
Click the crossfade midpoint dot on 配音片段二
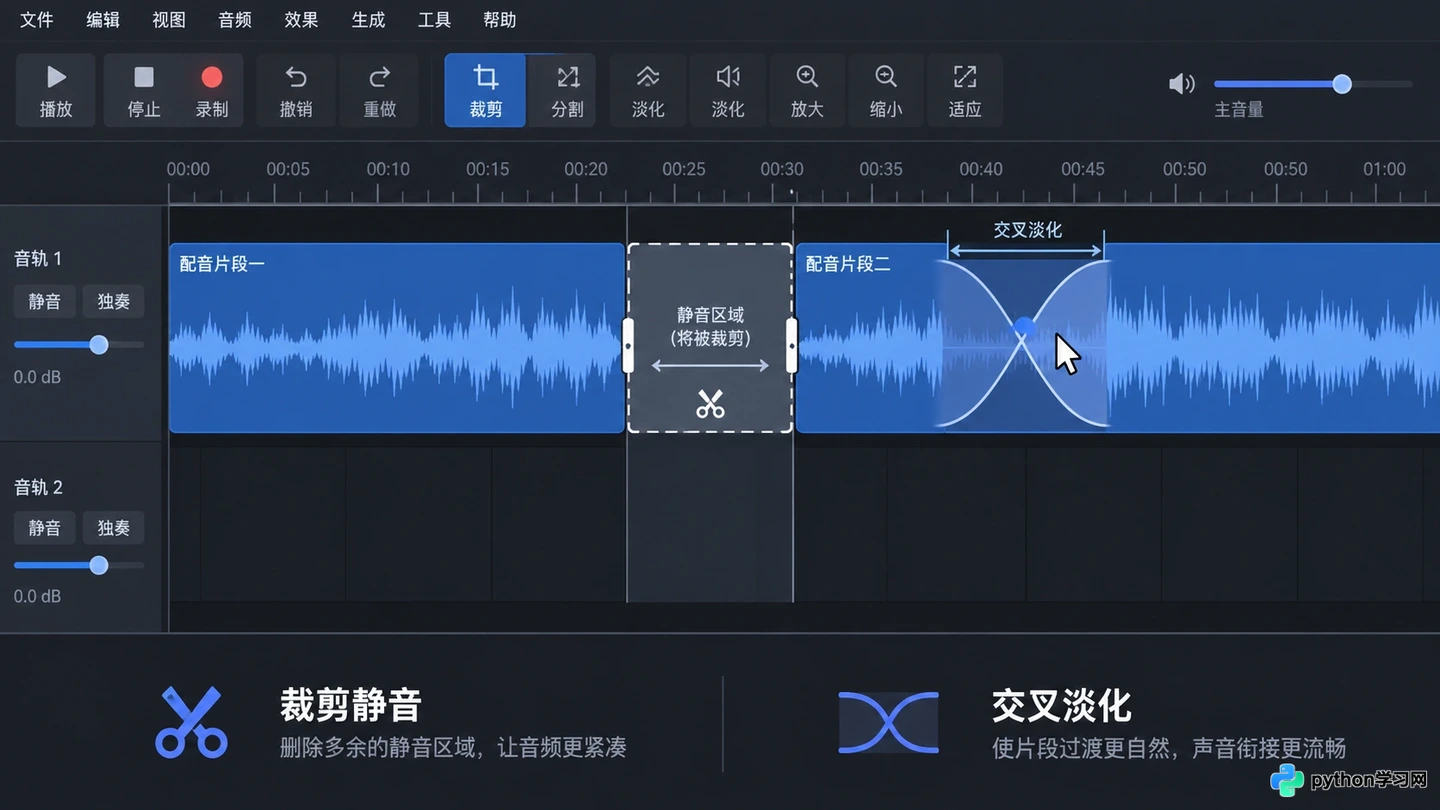point(1023,326)
